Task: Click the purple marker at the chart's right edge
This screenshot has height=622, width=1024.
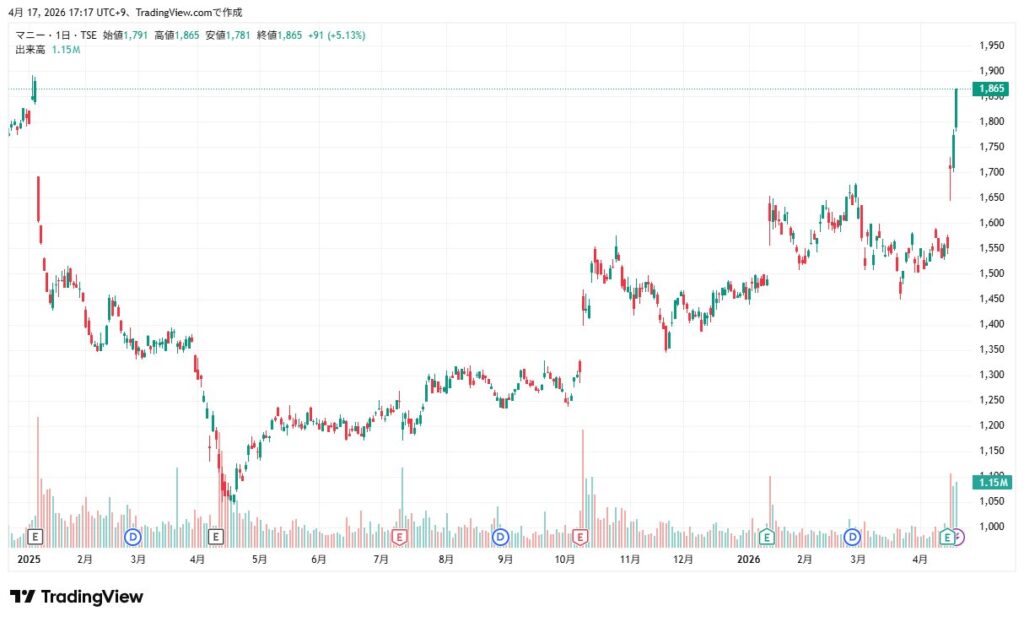Action: pos(958,537)
